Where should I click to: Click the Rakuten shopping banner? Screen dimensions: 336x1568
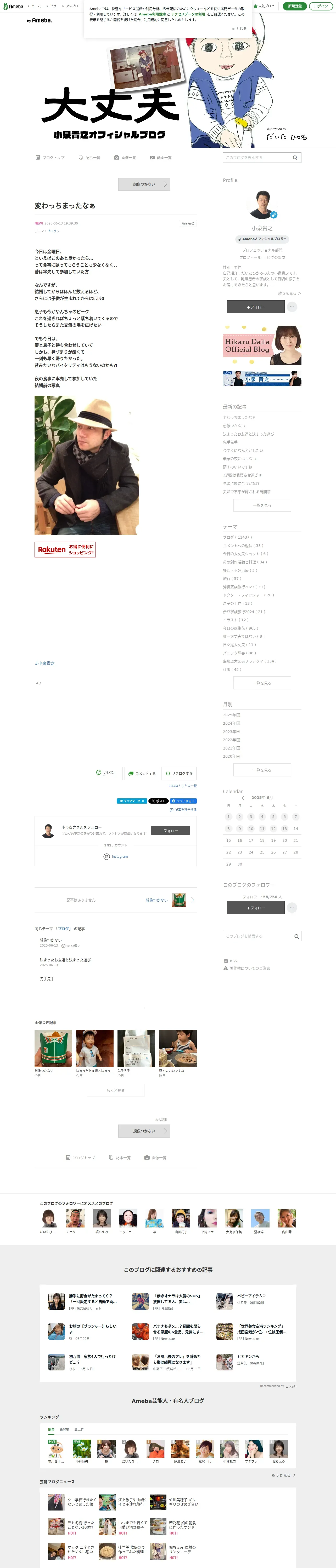[x=65, y=549]
